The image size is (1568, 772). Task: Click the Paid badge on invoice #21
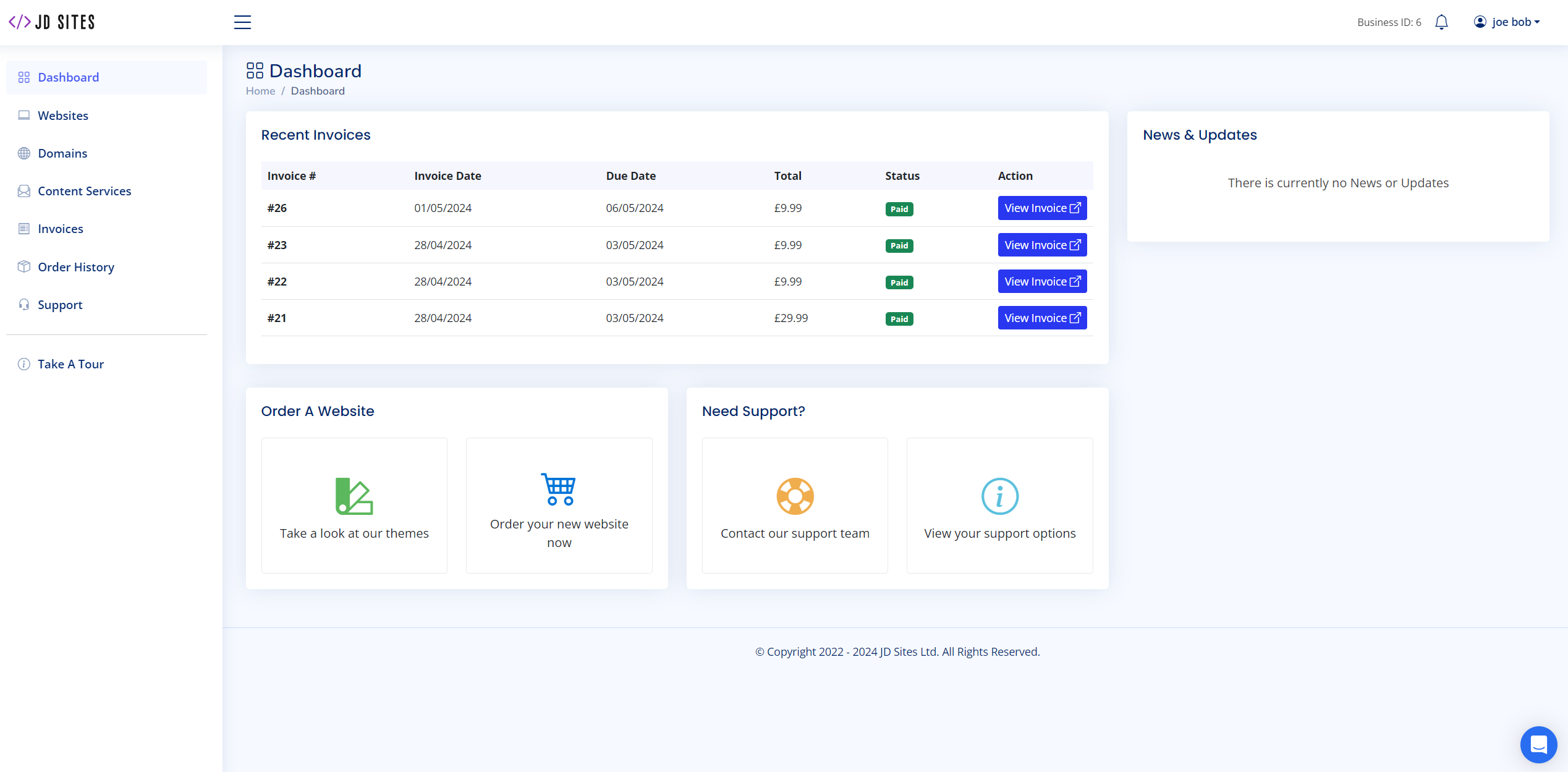coord(899,319)
